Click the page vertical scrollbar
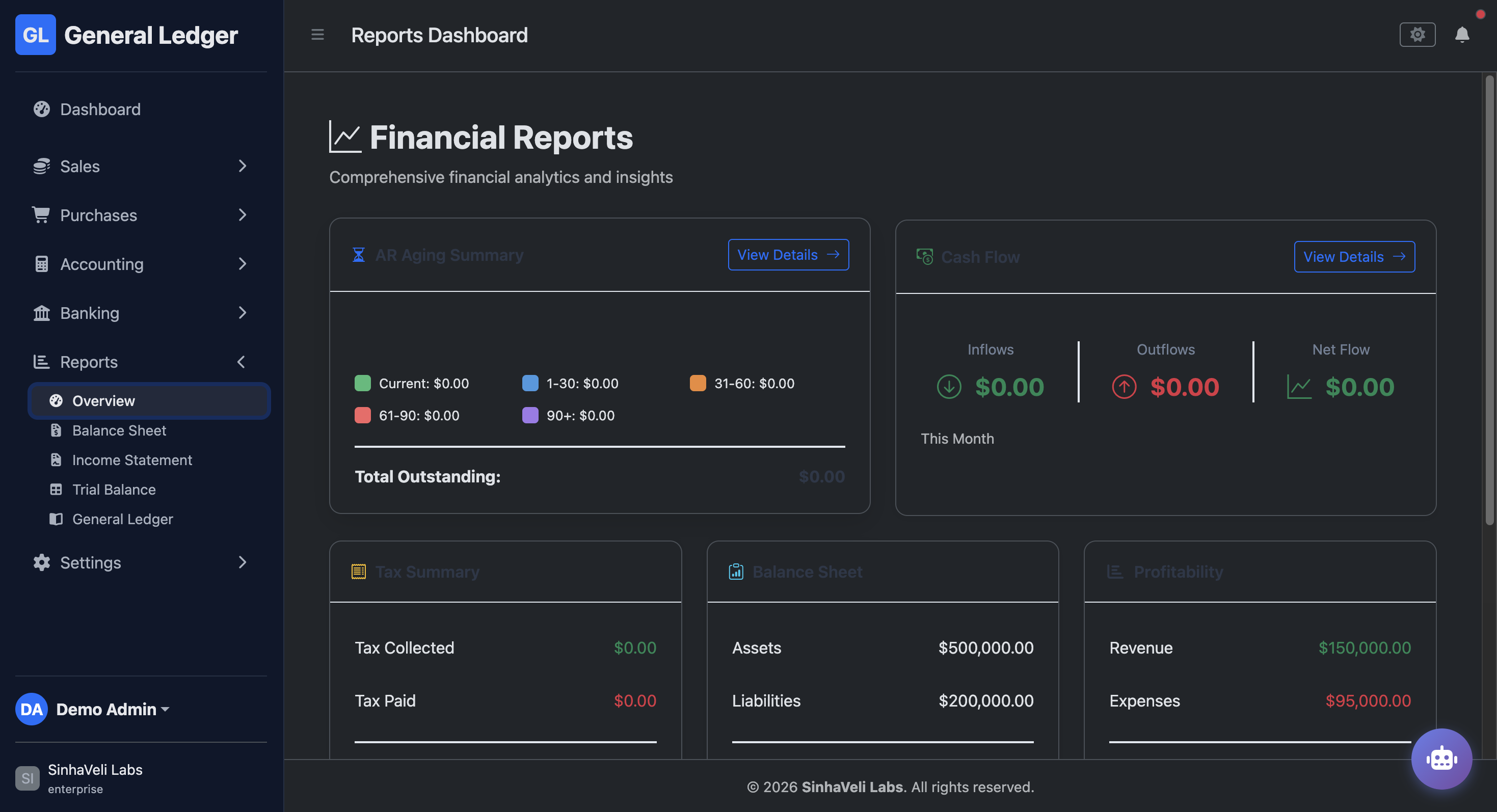This screenshot has height=812, width=1497. point(1489,300)
